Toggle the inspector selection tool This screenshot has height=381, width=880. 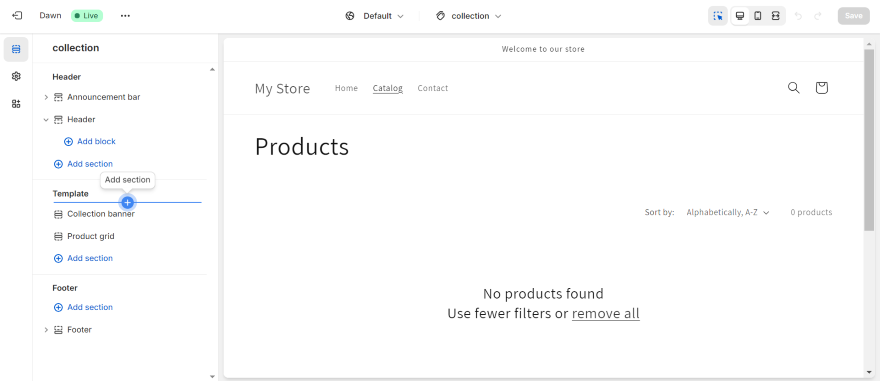click(x=718, y=16)
